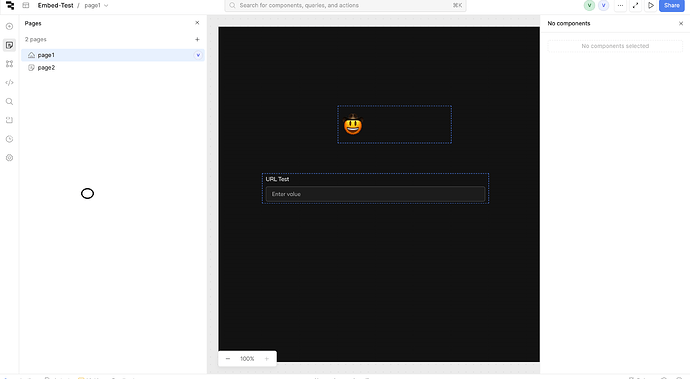Screen dimensions: 690x379
Task: Zoom out with the minus button
Action: coord(228,359)
